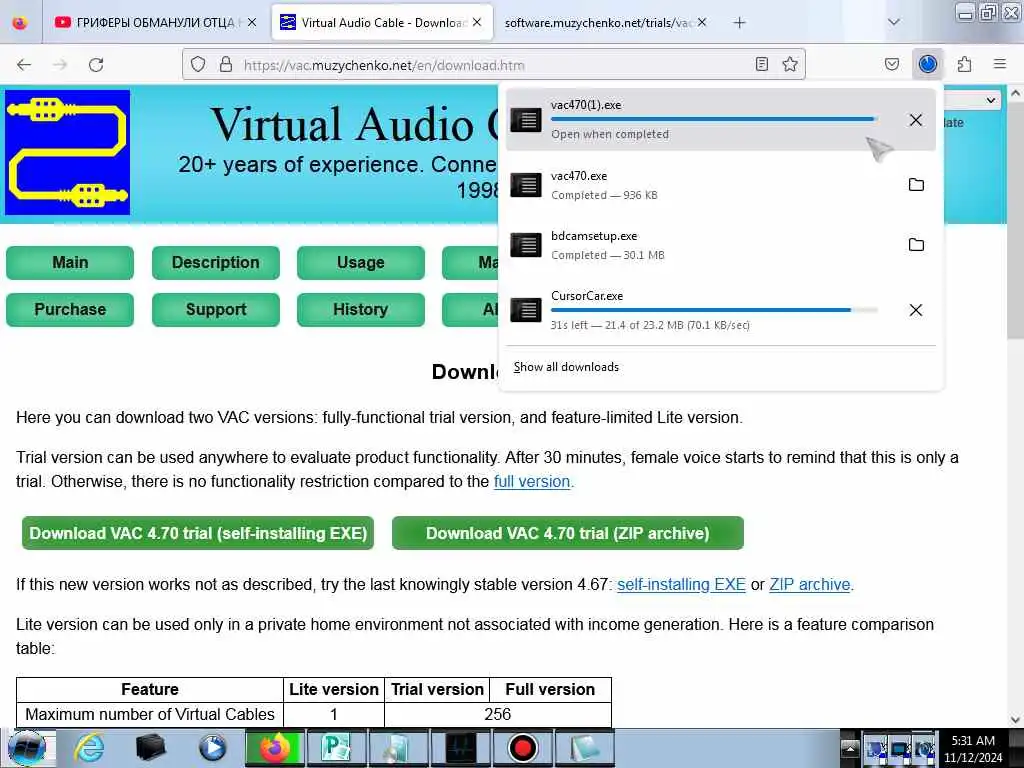Open the Support page button
Viewport: 1024px width, 768px height.
click(x=216, y=310)
